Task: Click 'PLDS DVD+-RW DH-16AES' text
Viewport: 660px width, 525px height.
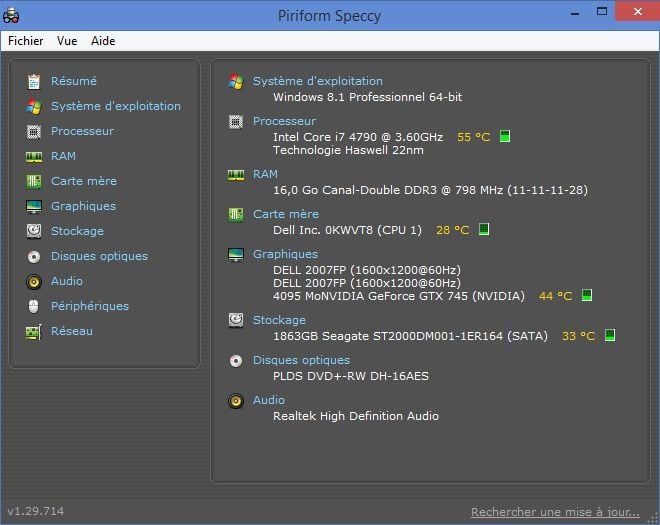Action: pyautogui.click(x=351, y=376)
